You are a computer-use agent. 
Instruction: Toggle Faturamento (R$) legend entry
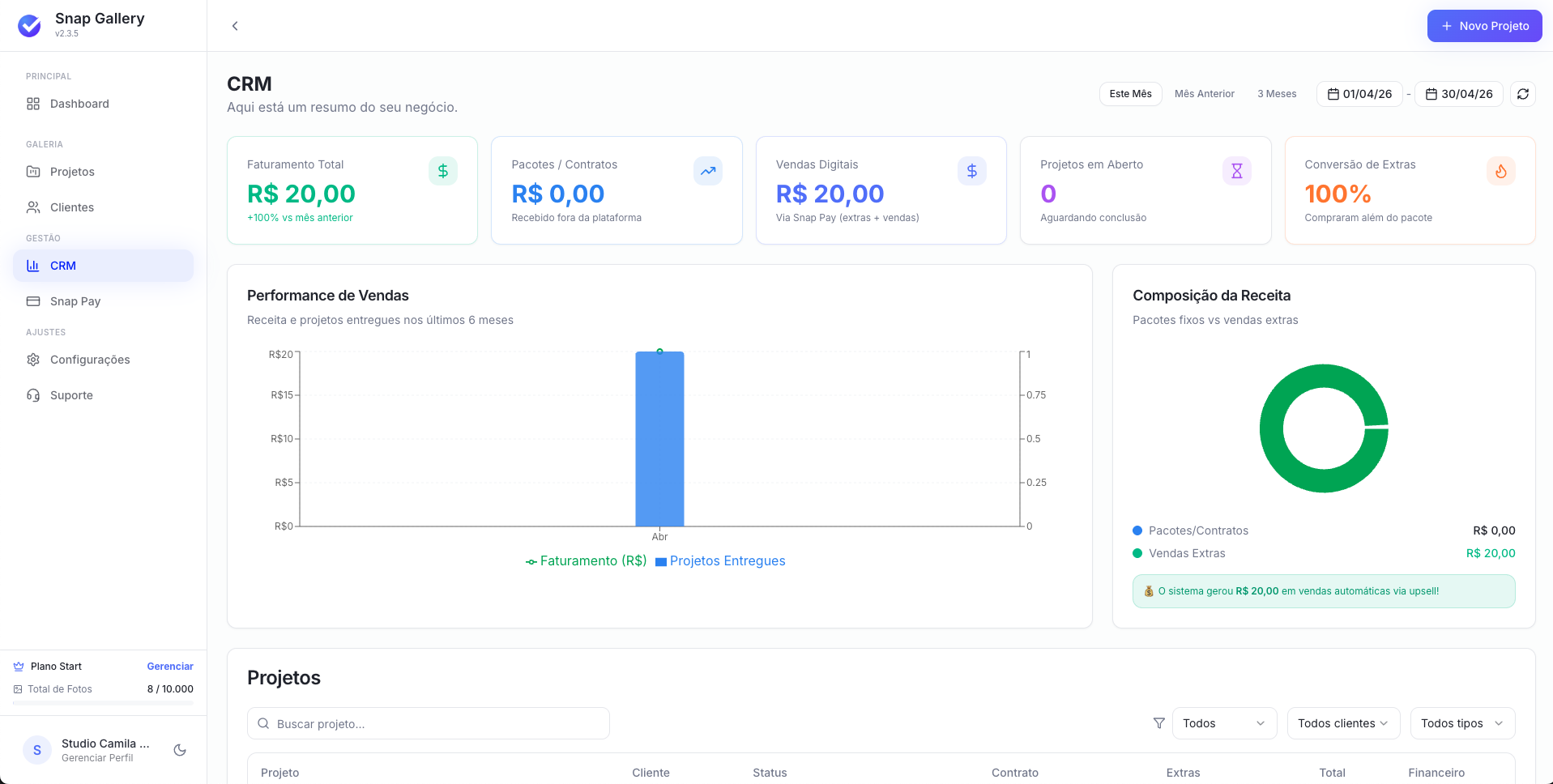[587, 561]
